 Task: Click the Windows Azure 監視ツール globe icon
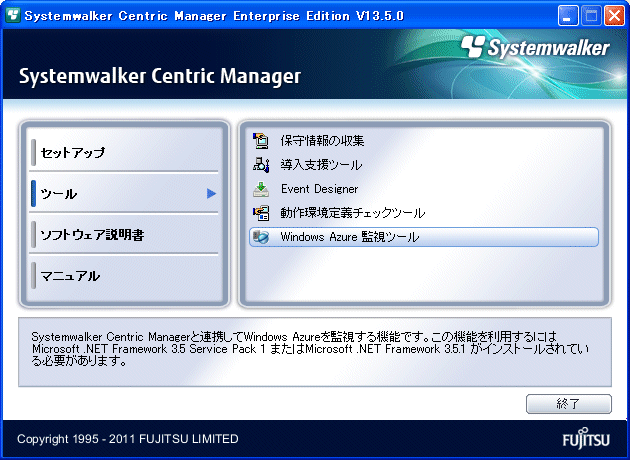(x=260, y=237)
